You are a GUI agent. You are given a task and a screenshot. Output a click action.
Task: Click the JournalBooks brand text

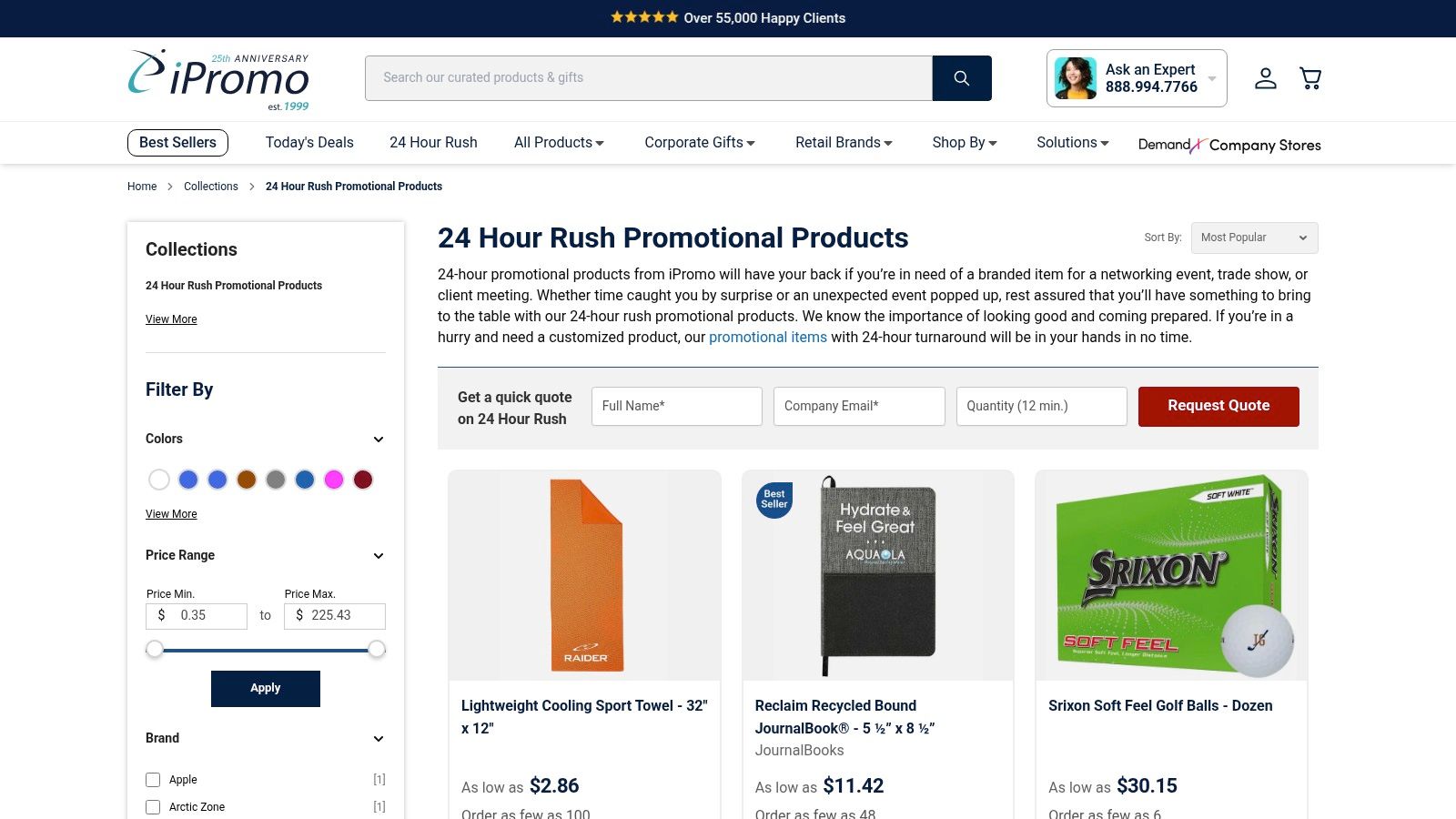click(x=799, y=751)
